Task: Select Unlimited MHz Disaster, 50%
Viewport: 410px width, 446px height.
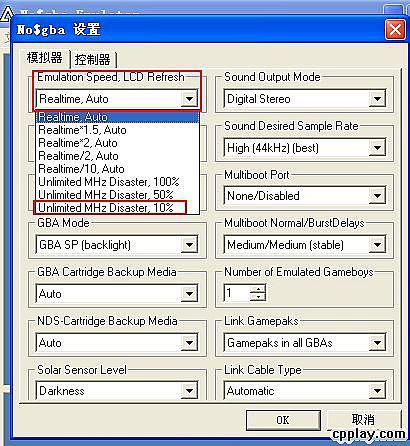Action: (x=117, y=195)
